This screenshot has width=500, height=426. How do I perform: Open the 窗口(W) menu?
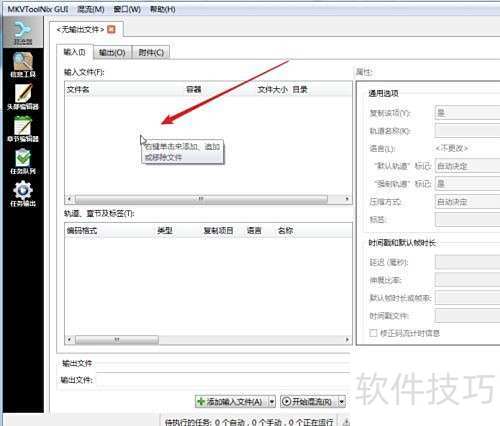click(127, 9)
